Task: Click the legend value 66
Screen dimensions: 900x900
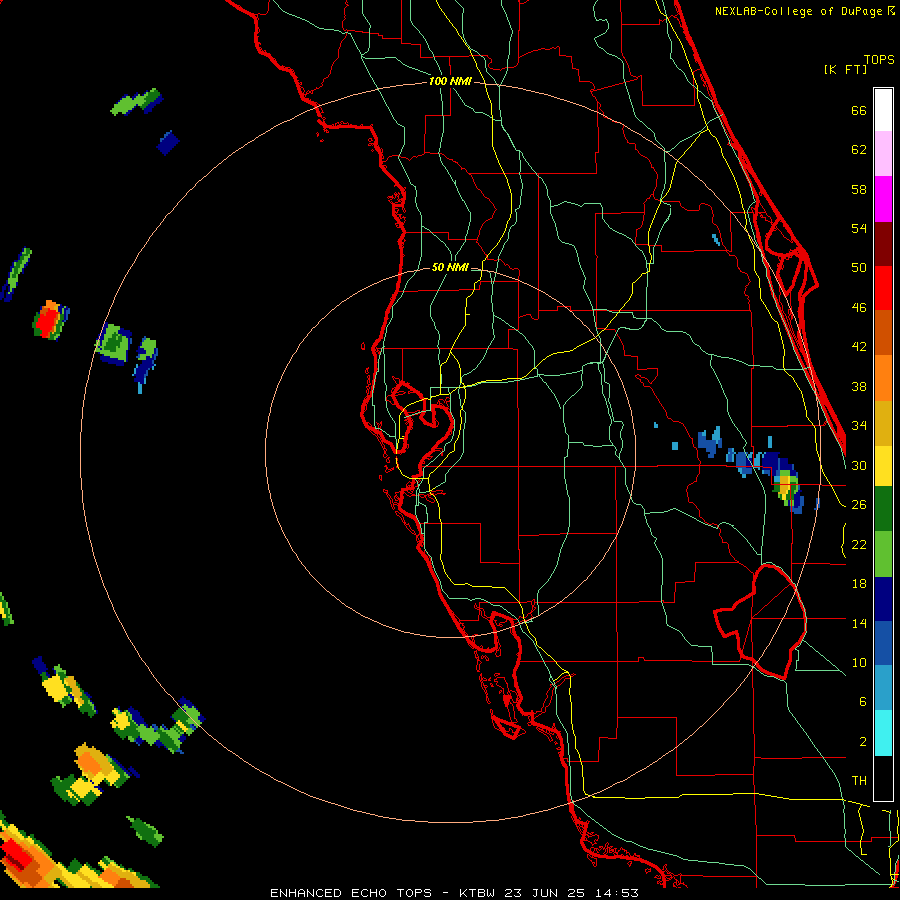Action: click(859, 110)
